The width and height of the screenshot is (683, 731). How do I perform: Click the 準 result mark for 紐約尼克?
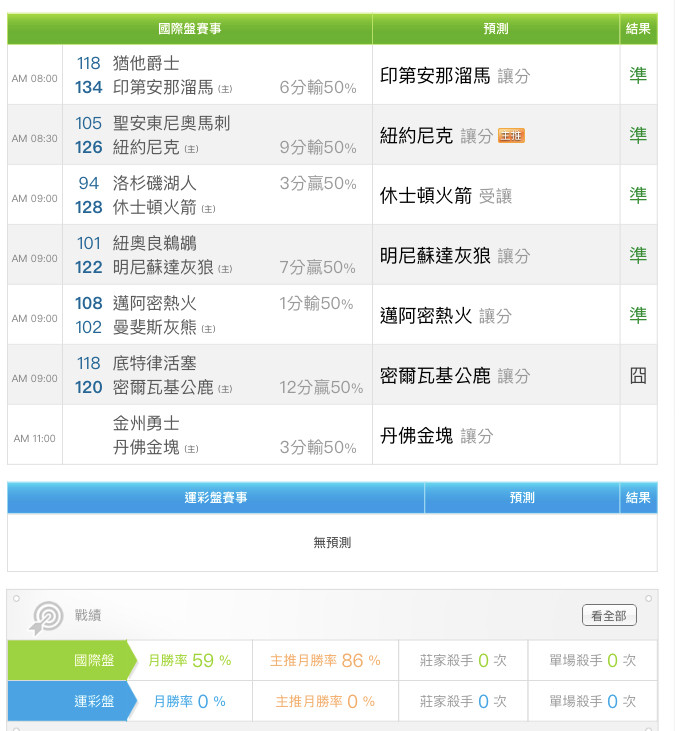pyautogui.click(x=638, y=135)
